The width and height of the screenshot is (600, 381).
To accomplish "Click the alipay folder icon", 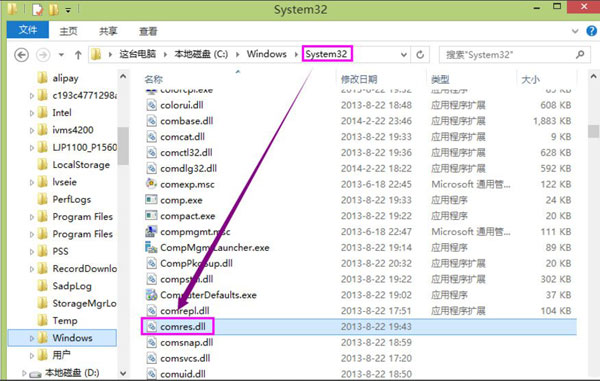I will point(42,78).
